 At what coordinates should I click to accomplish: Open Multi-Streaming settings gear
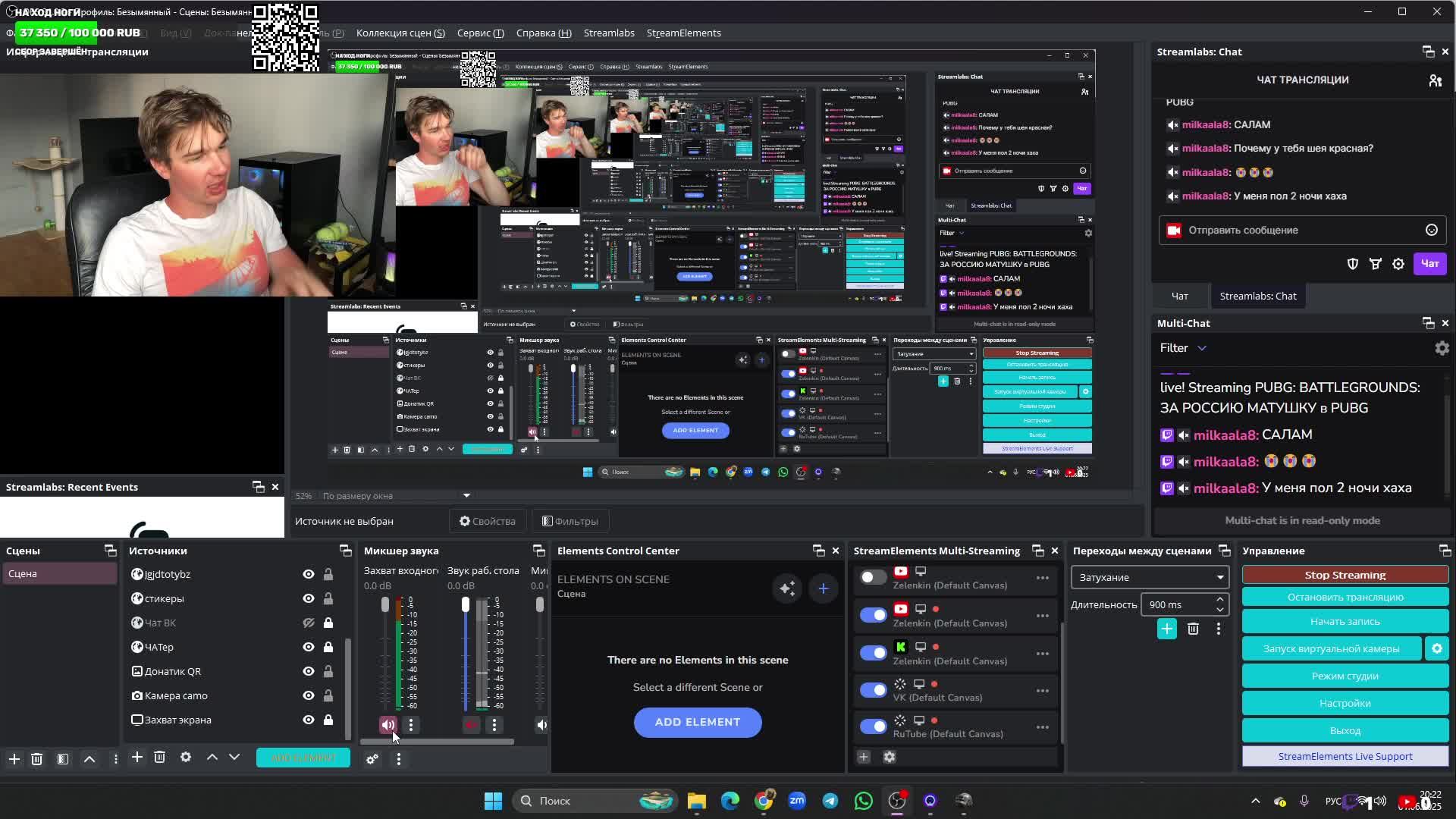point(890,757)
